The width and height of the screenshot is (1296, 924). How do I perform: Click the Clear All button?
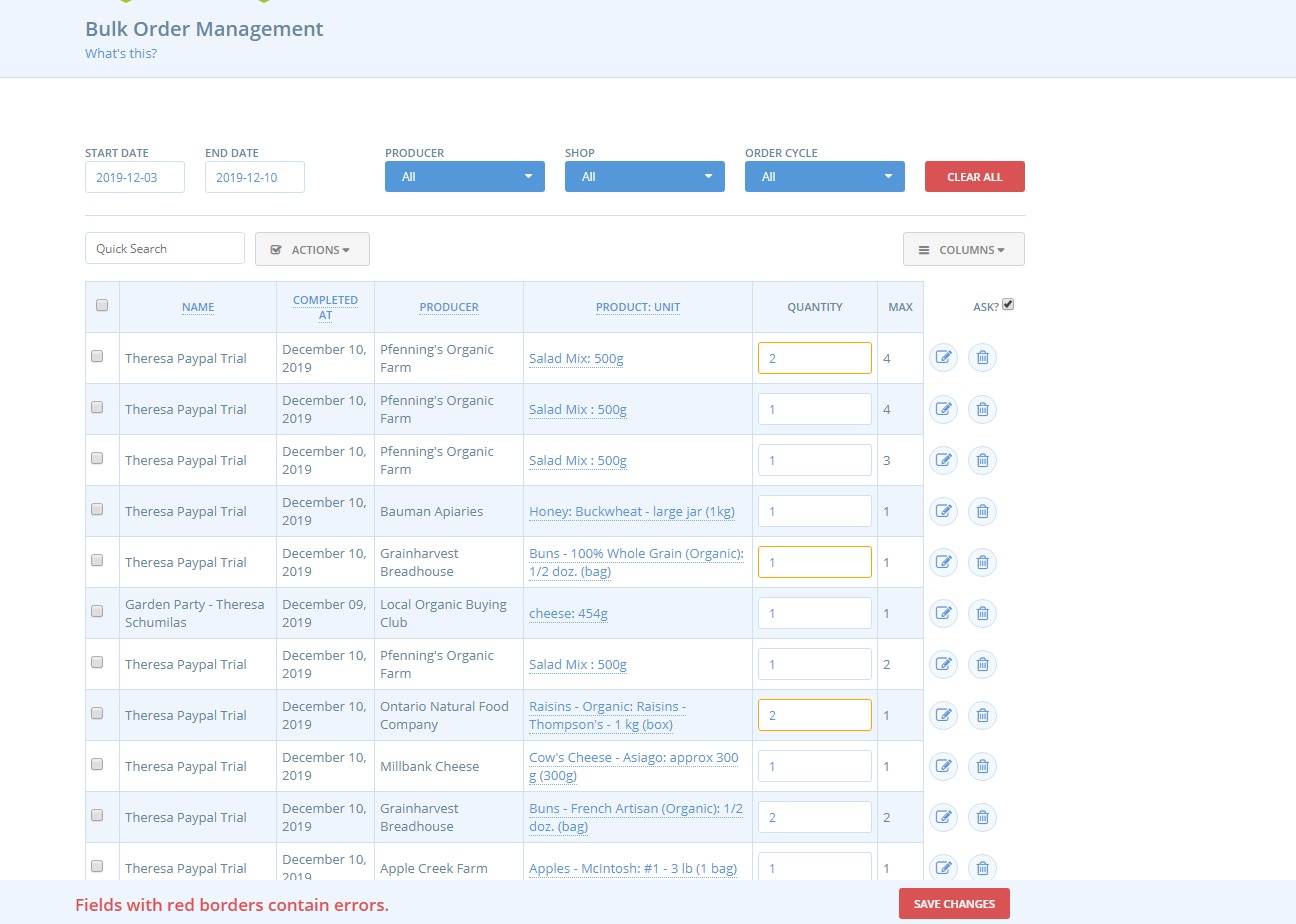coord(974,176)
